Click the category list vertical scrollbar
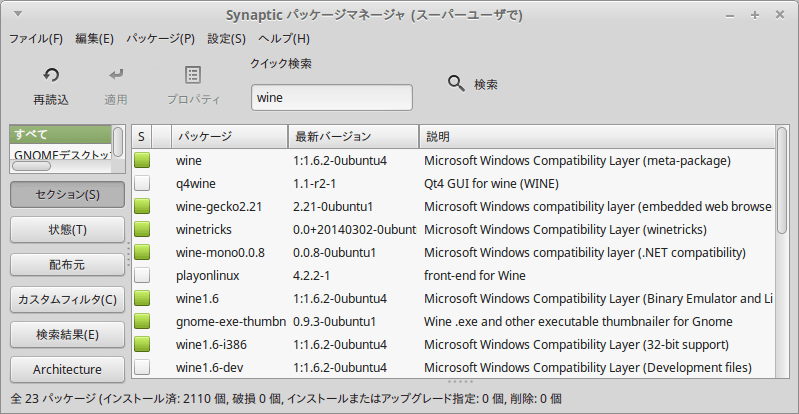 coord(118,142)
